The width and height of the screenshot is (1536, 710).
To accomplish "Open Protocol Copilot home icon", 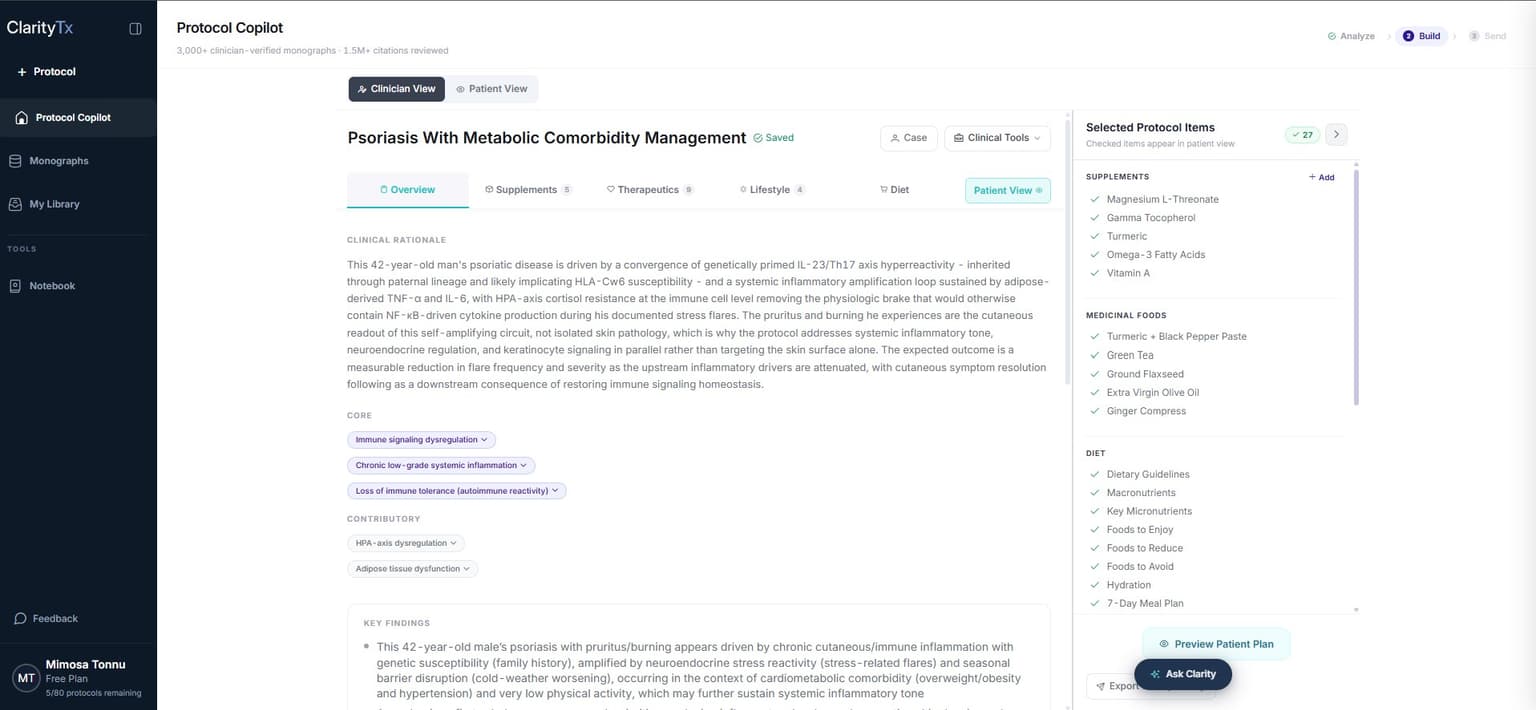I will pos(21,118).
